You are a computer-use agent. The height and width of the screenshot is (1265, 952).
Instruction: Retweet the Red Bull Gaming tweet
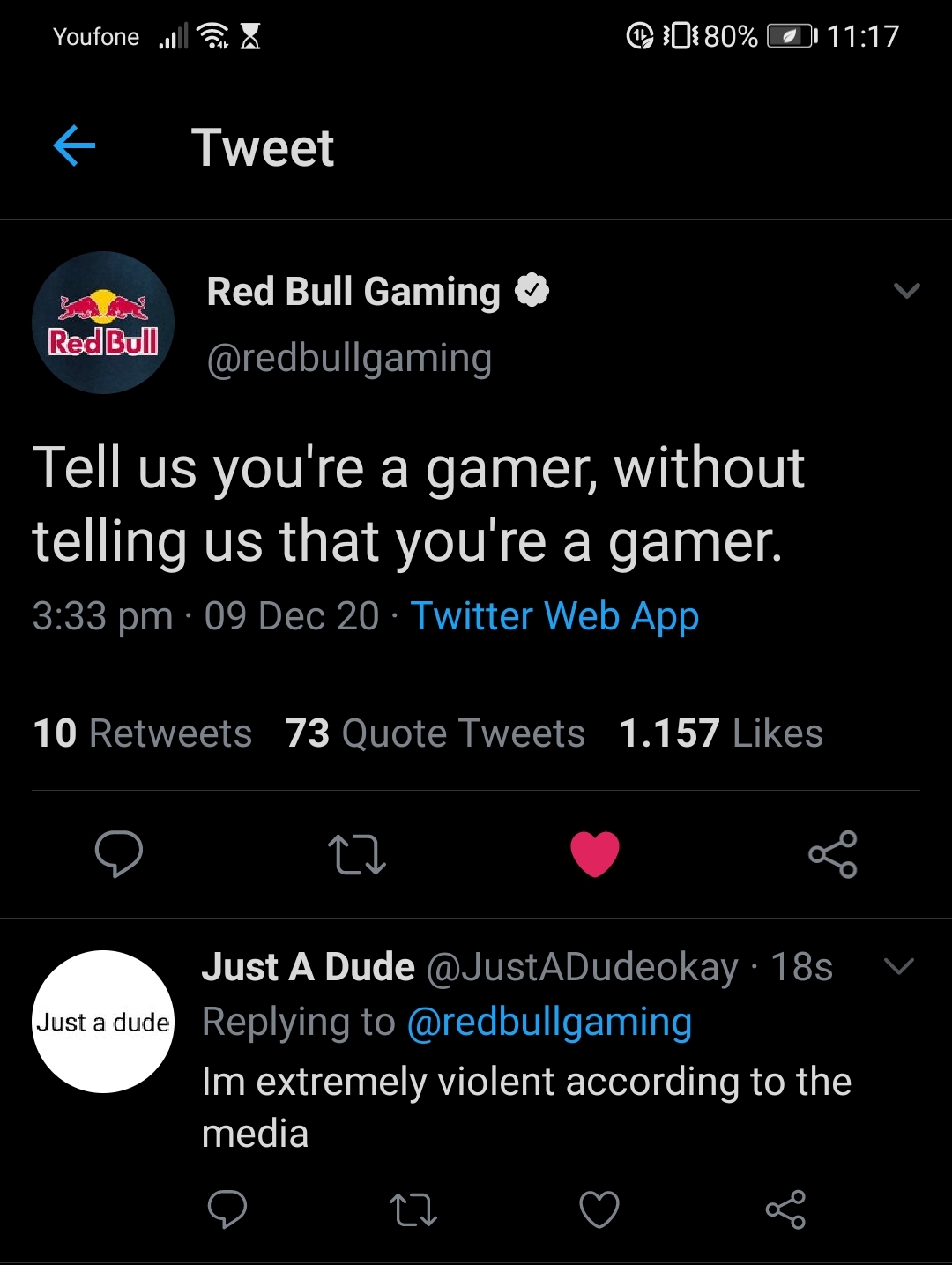(x=356, y=854)
